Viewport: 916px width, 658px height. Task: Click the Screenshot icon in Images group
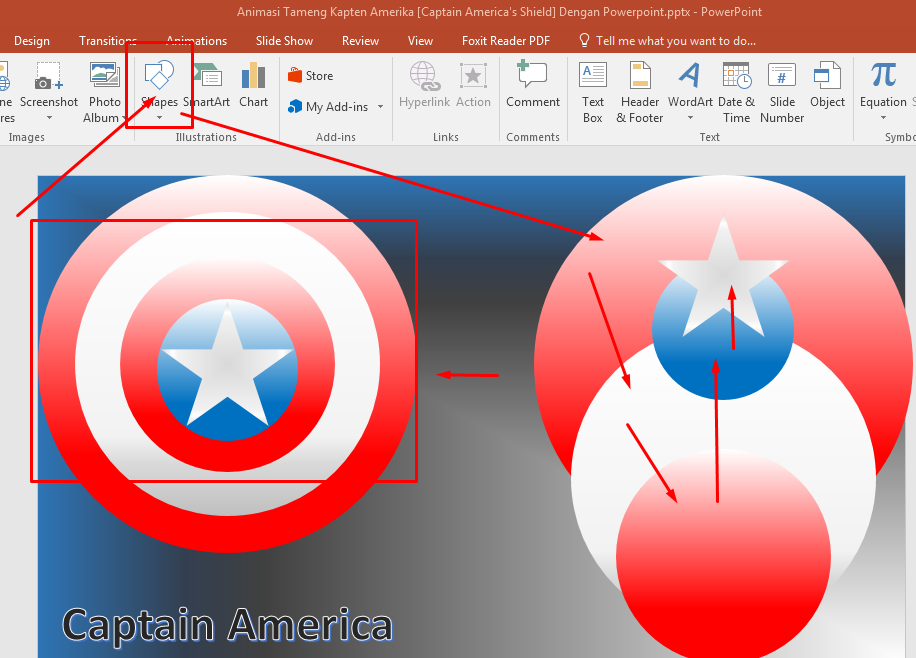pyautogui.click(x=48, y=77)
